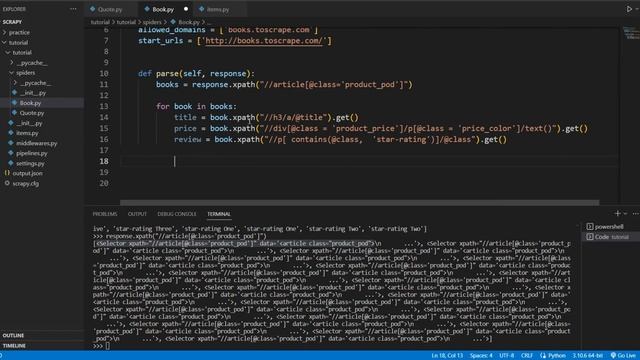The width and height of the screenshot is (640, 360).
Task: Click the start_urls books.toscrape.com link
Action: click(x=264, y=41)
